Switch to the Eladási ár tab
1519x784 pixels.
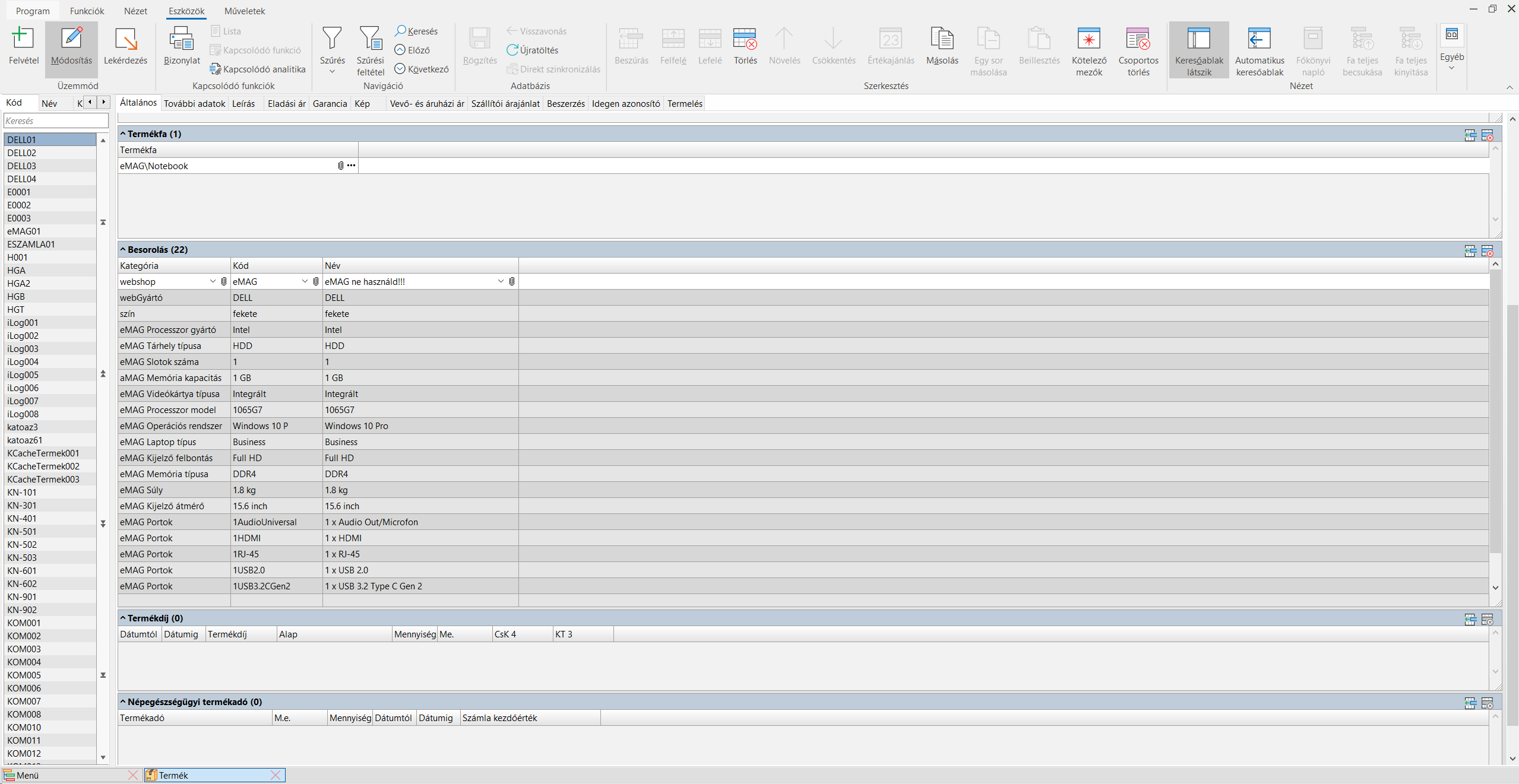(286, 104)
